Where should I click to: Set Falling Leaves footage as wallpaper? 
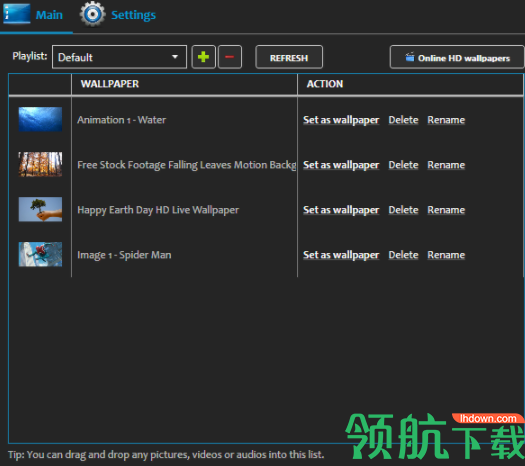click(x=341, y=165)
